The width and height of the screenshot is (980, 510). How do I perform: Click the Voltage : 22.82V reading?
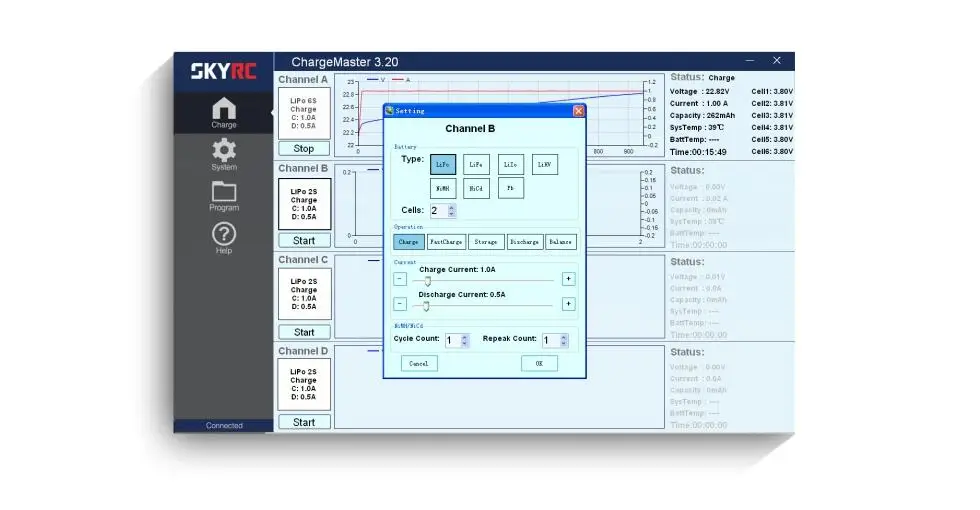point(699,91)
